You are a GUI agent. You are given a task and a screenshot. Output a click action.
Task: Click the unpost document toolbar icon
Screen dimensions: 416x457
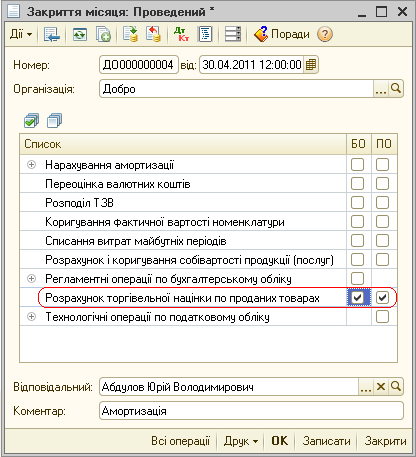coord(154,34)
